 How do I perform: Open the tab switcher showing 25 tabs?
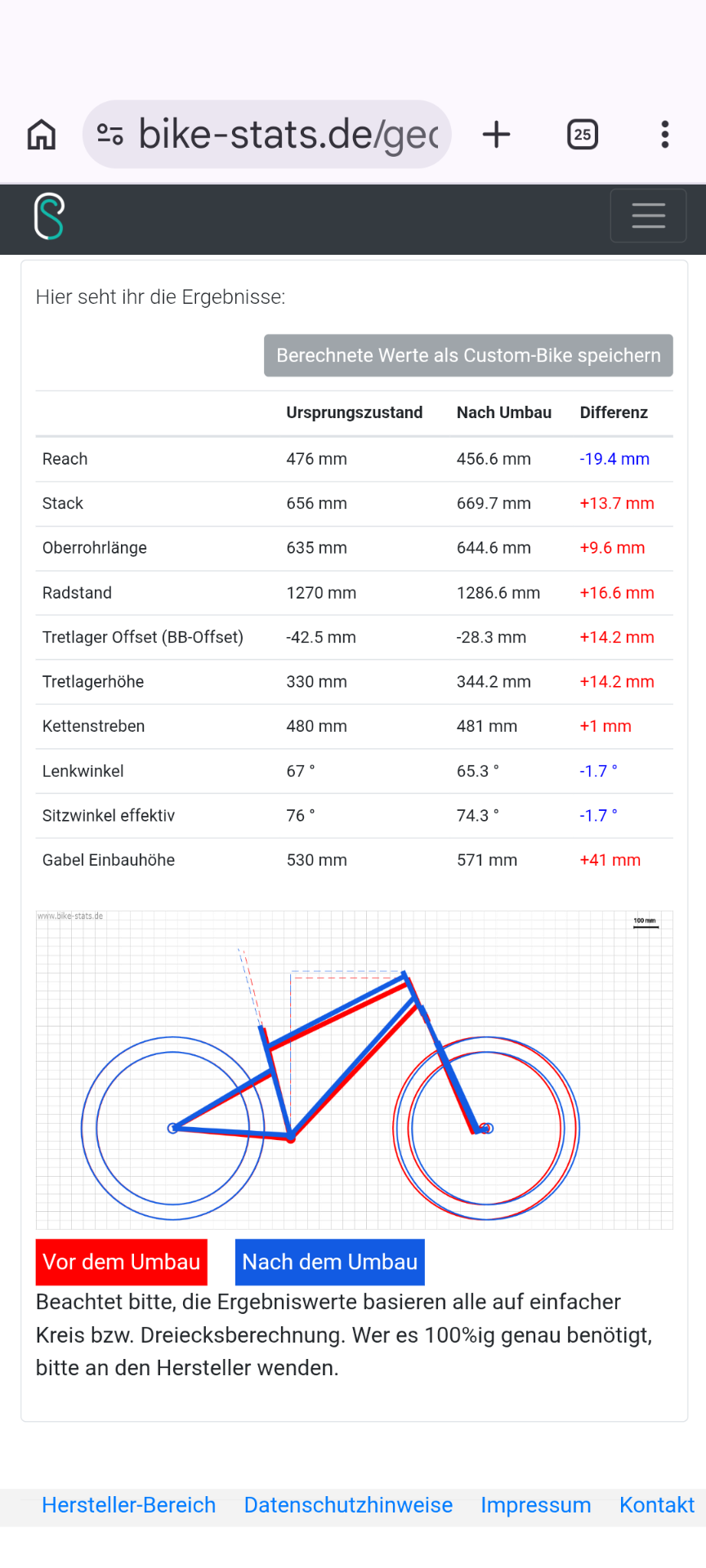(583, 135)
